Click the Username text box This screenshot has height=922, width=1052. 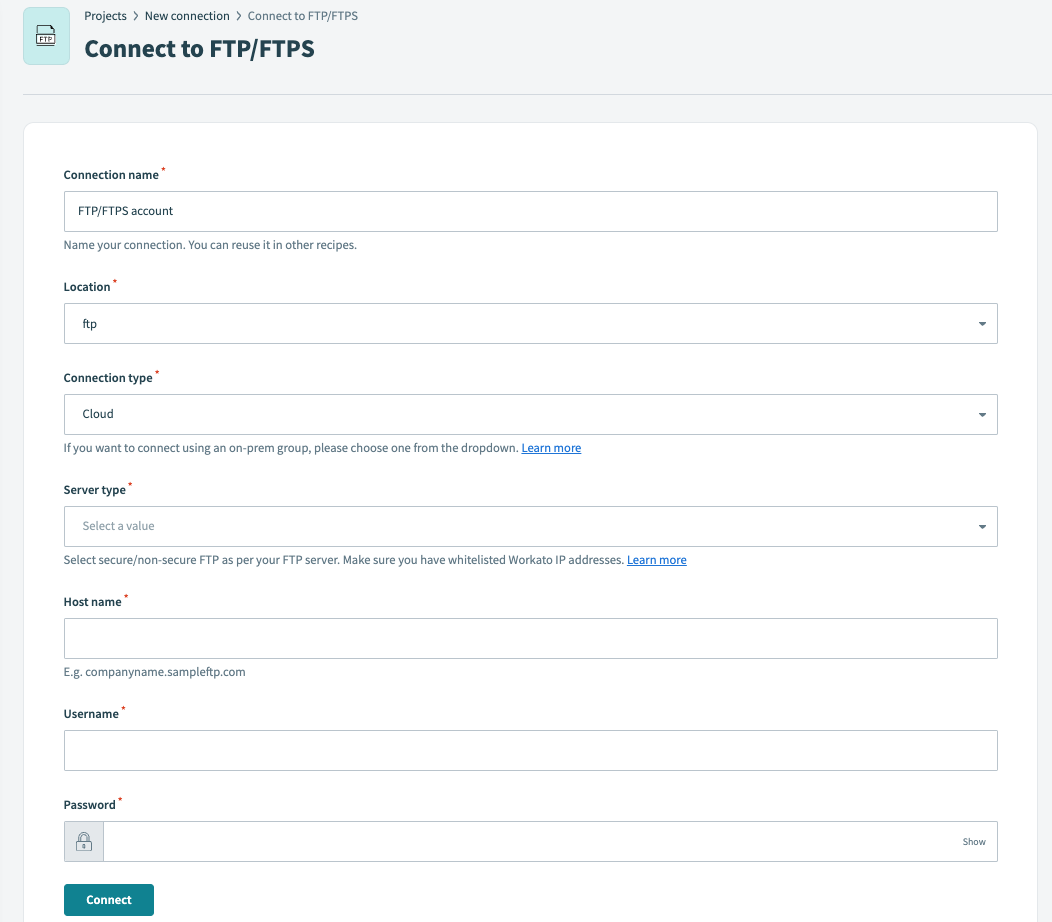pos(530,750)
